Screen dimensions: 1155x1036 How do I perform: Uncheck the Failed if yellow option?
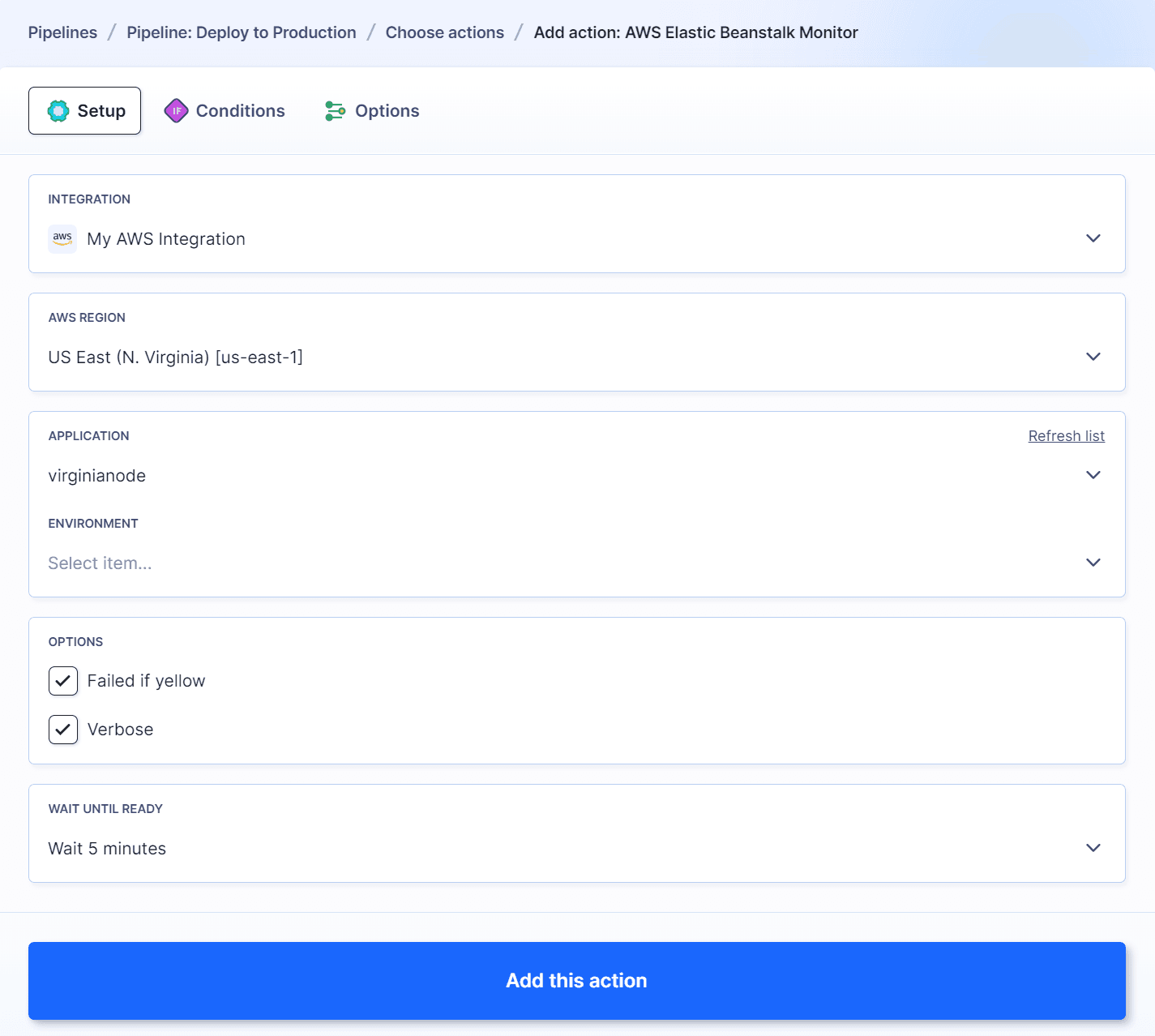[x=63, y=681]
